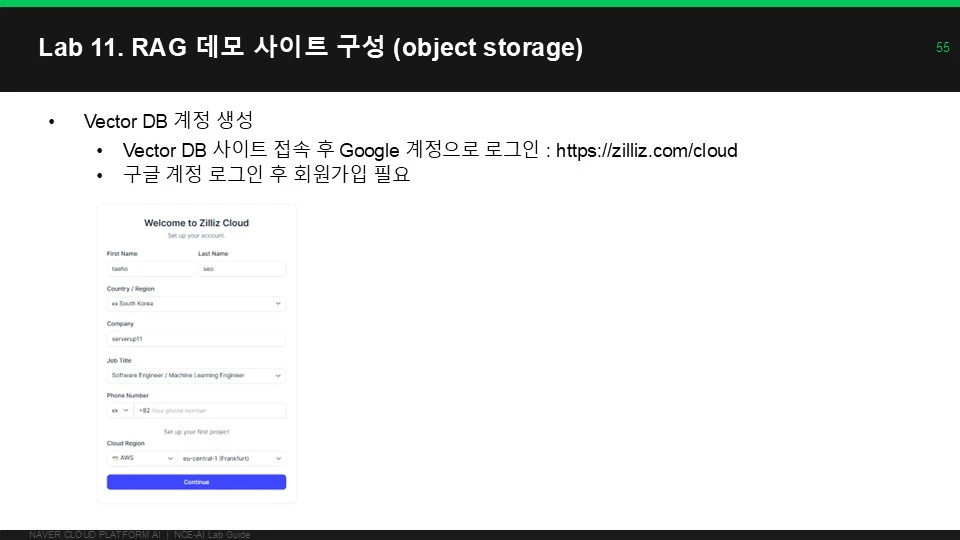The image size is (960, 540).
Task: Click the Welcome to Zilliz Cloud heading
Action: pyautogui.click(x=196, y=223)
